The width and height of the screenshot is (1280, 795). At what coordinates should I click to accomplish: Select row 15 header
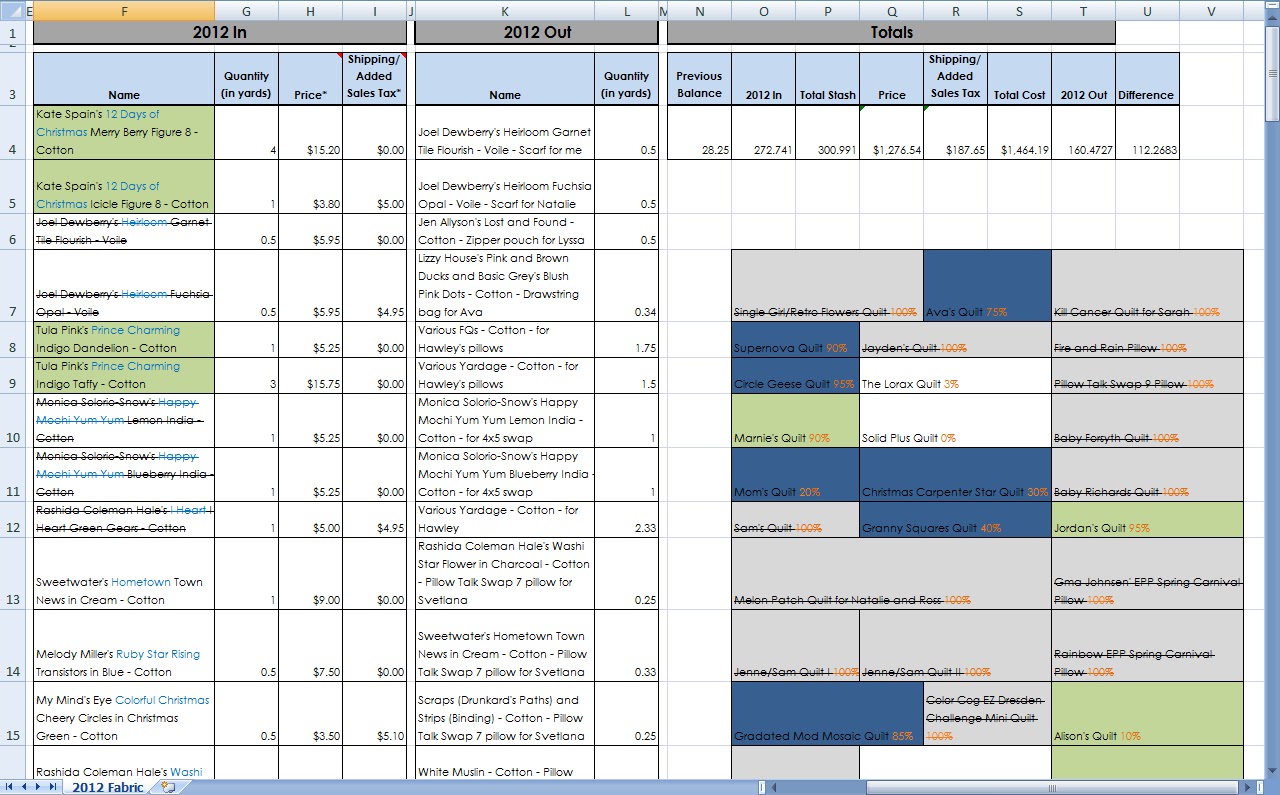(13, 714)
